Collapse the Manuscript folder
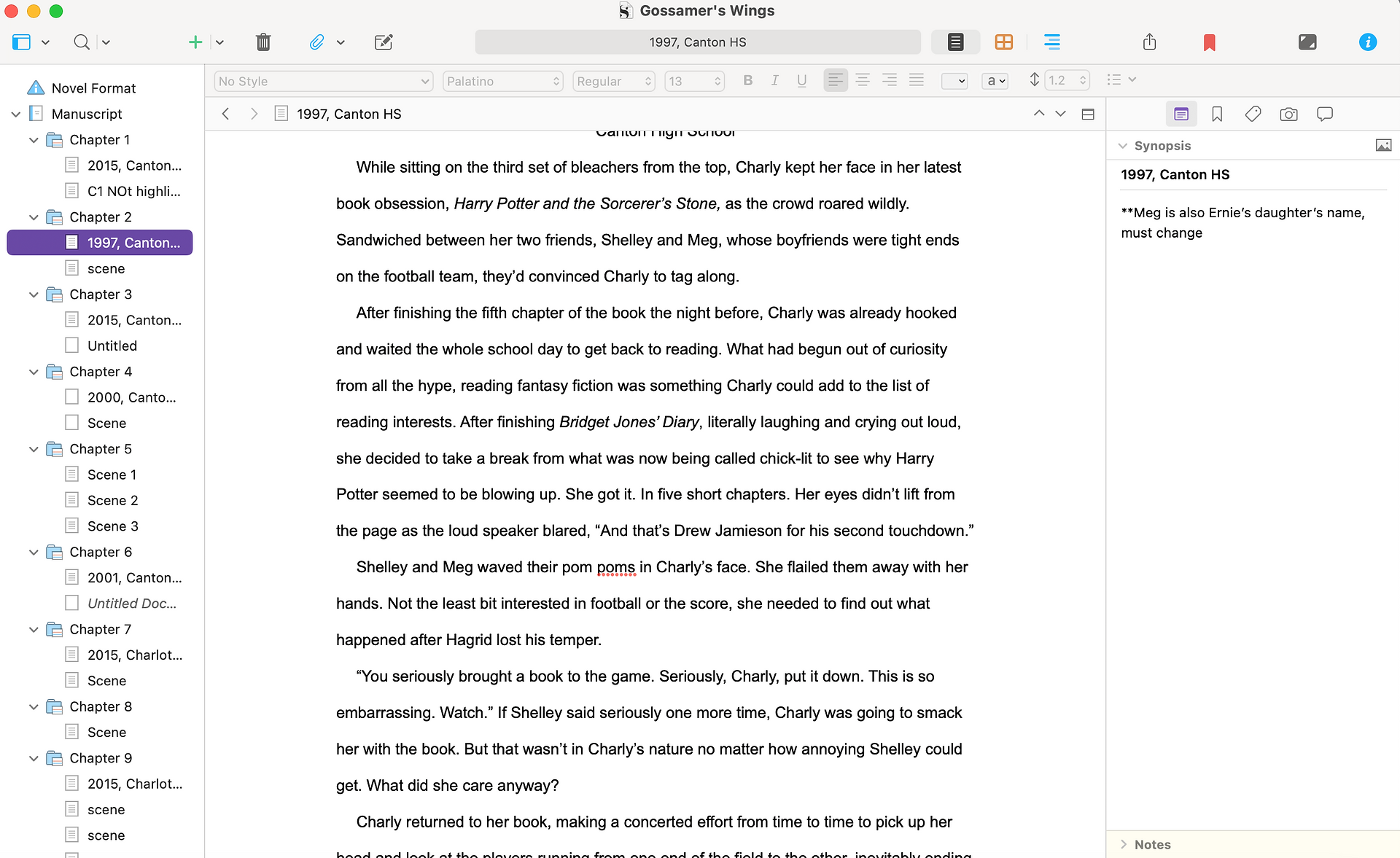 [x=16, y=114]
